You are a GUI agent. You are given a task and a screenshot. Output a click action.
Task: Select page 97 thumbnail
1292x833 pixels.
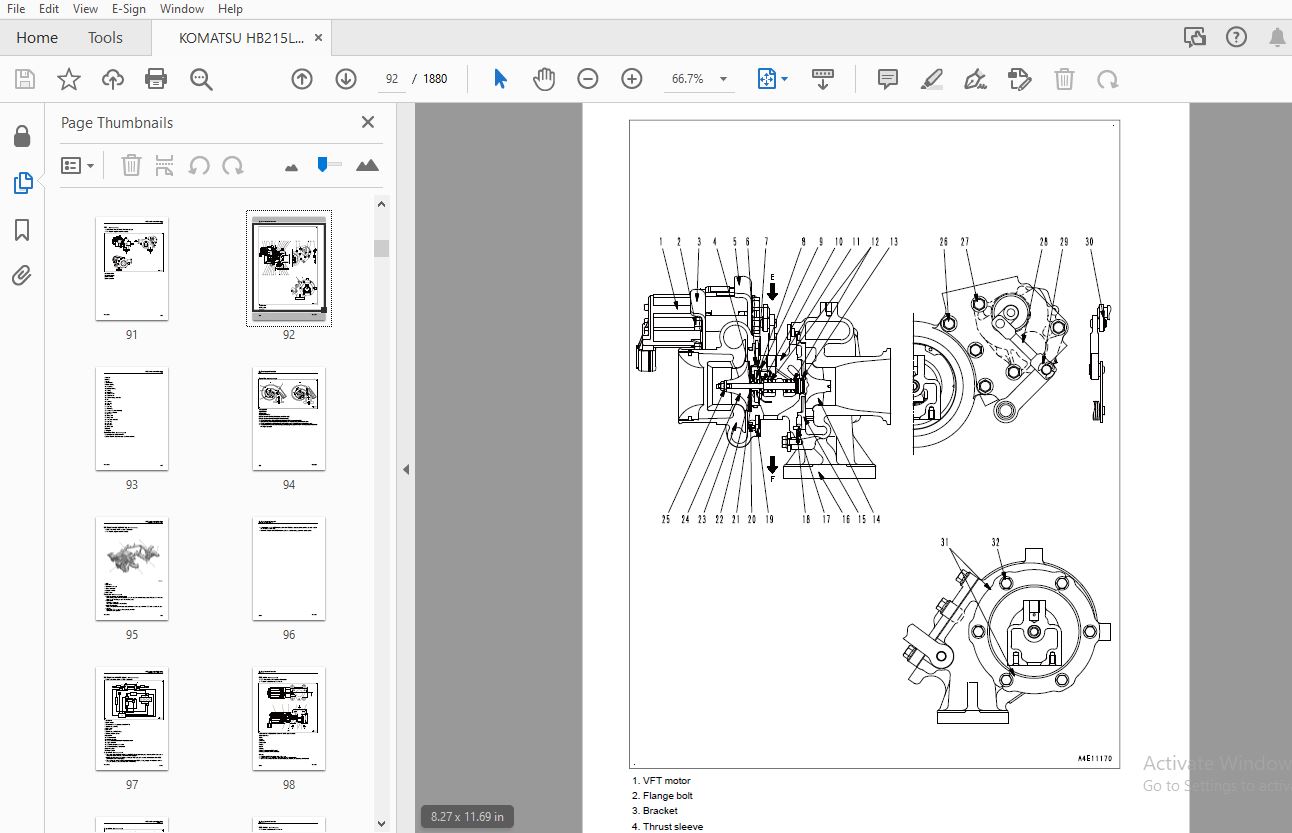coord(132,718)
